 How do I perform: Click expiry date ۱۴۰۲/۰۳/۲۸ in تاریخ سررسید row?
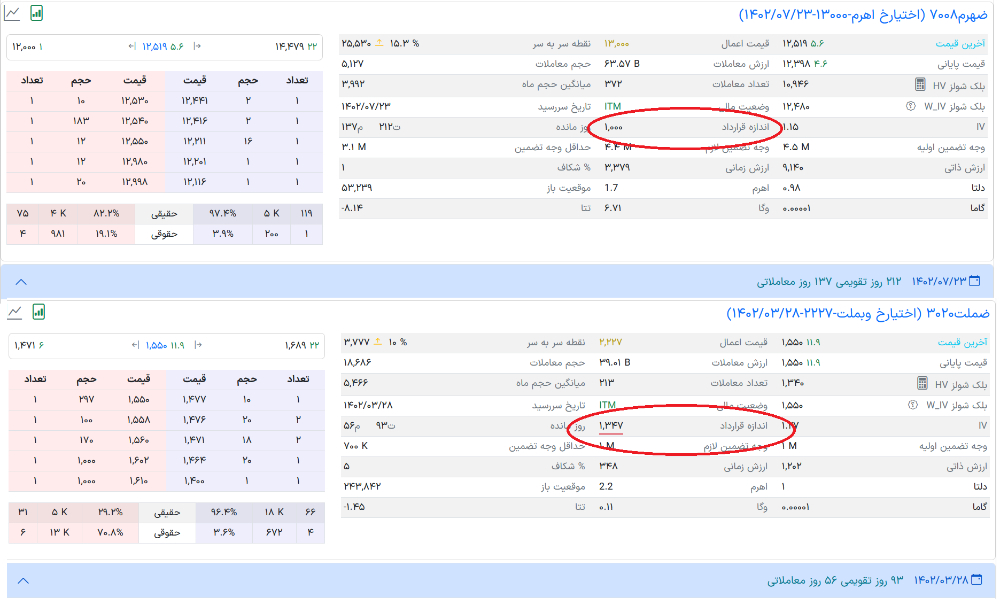368,405
